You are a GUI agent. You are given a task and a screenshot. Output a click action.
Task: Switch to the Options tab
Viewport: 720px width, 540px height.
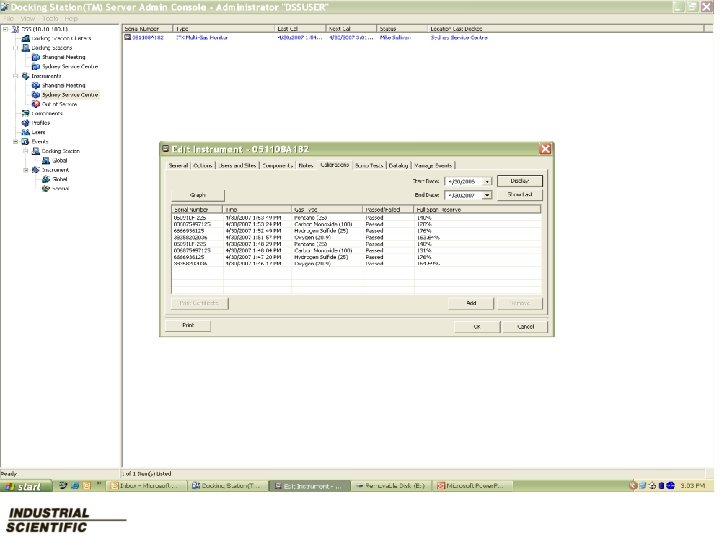click(x=202, y=165)
